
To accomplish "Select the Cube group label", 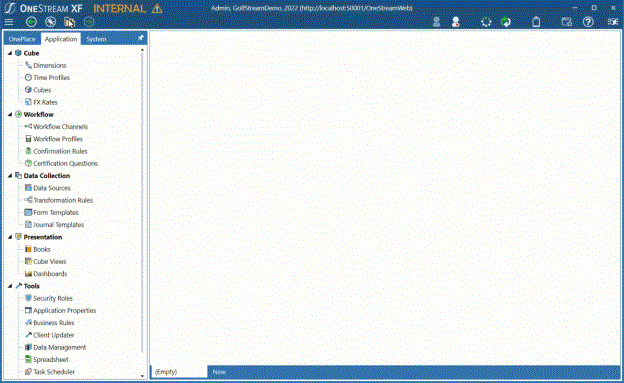I will coord(31,53).
